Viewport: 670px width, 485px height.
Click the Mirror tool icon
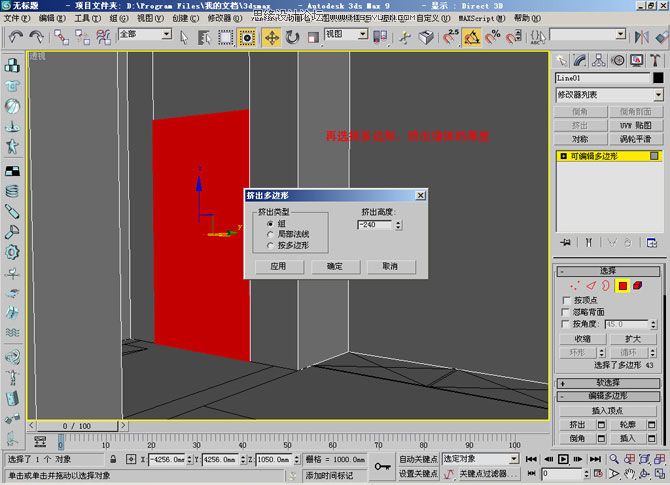click(641, 38)
